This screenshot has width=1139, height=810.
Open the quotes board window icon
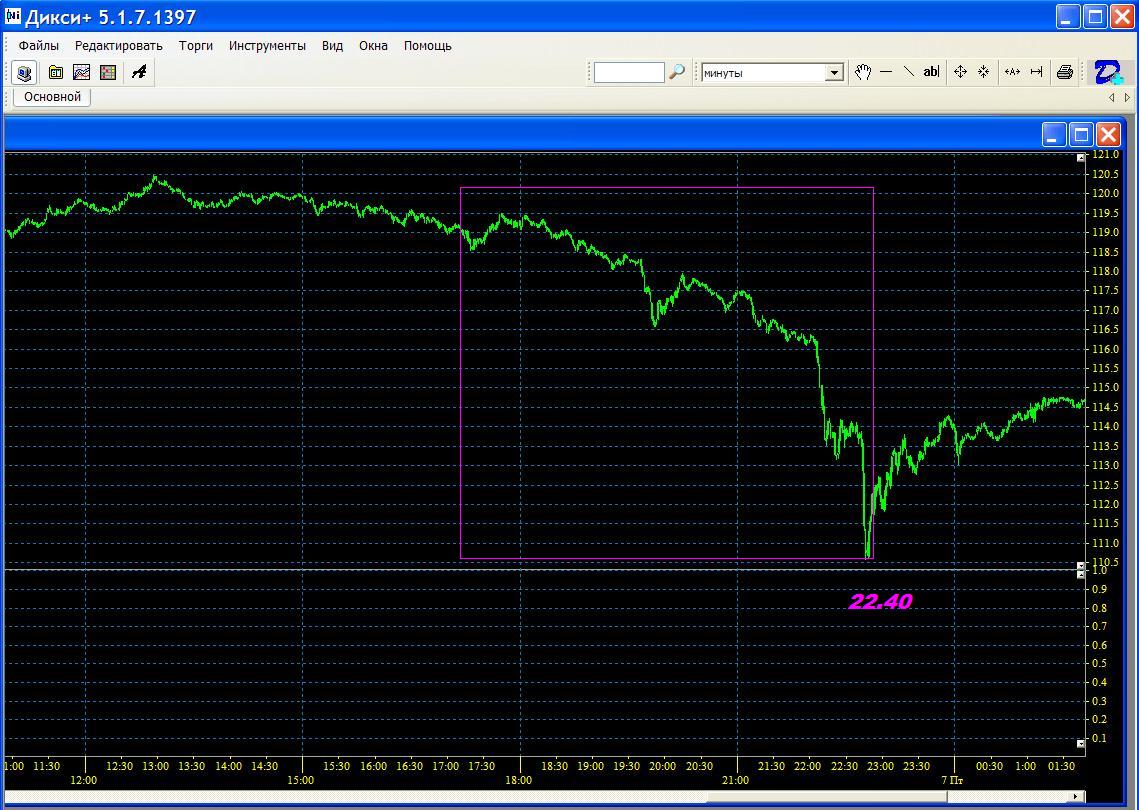coord(56,72)
